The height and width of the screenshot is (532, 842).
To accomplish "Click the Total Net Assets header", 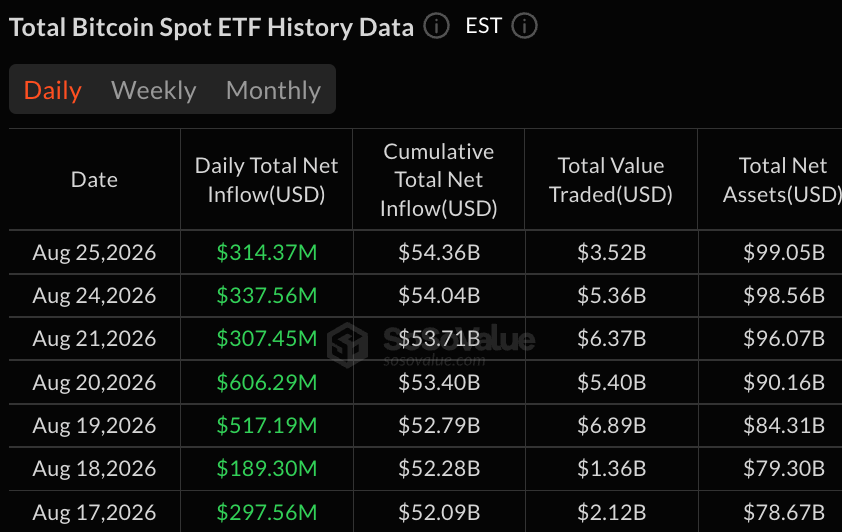I will pyautogui.click(x=782, y=180).
